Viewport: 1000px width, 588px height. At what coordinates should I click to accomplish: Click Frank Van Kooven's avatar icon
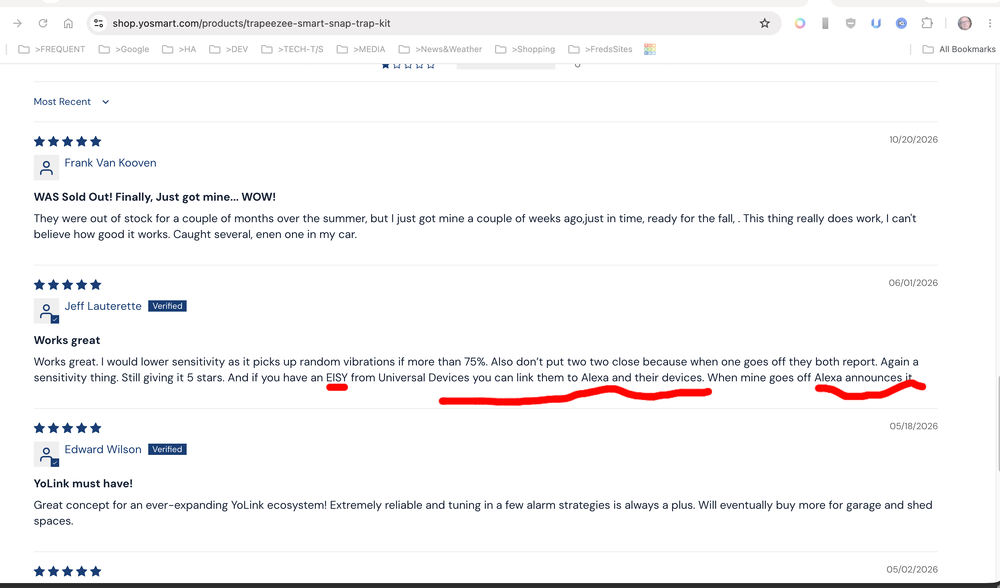pyautogui.click(x=46, y=168)
